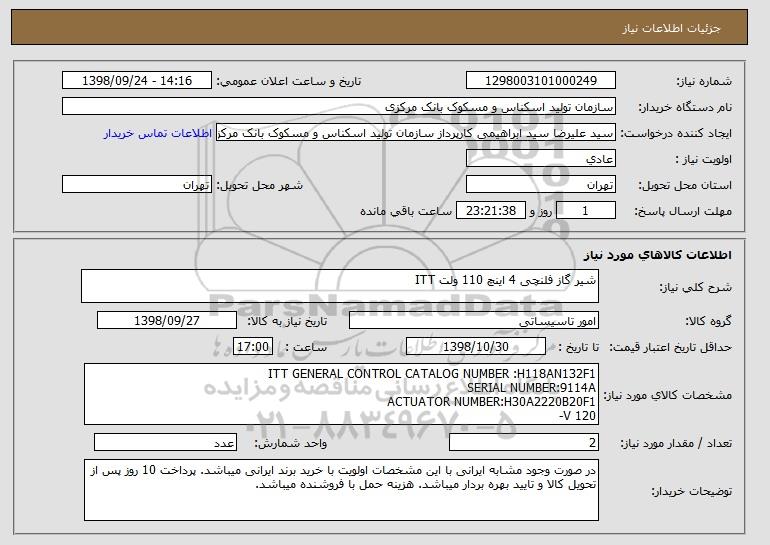
Task: Click the label ایجاد کننده درخواست
Action: 676,134
